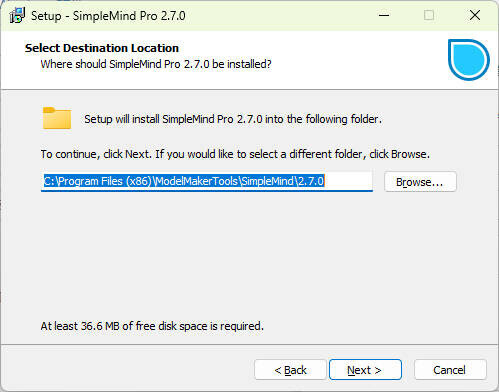Image resolution: width=499 pixels, height=392 pixels.
Task: Cancel the installation
Action: (x=450, y=369)
